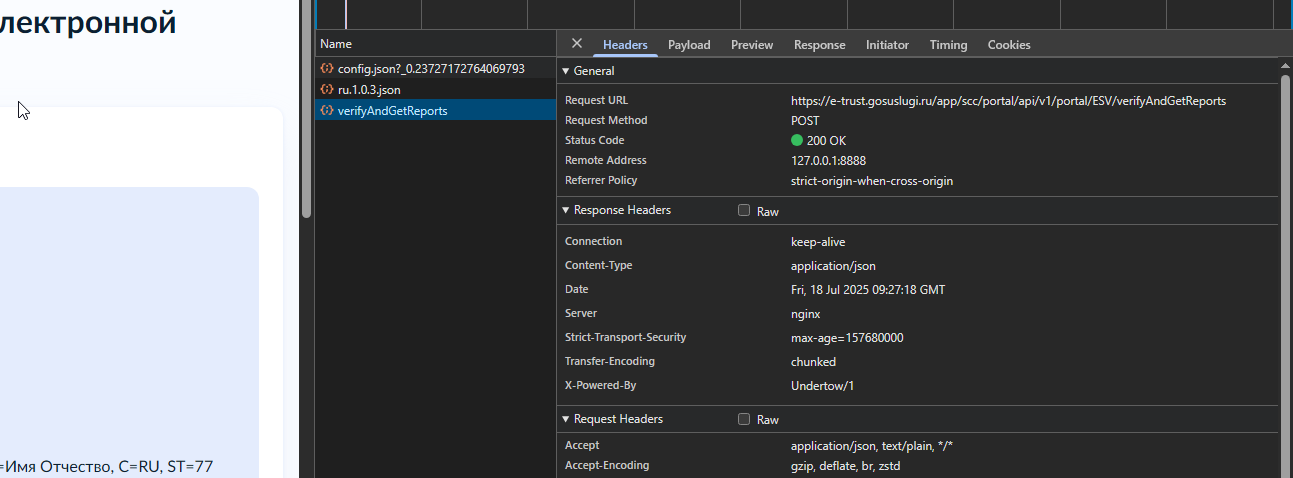The width and height of the screenshot is (1293, 478).
Task: Select the config.json request row
Action: [x=435, y=69]
